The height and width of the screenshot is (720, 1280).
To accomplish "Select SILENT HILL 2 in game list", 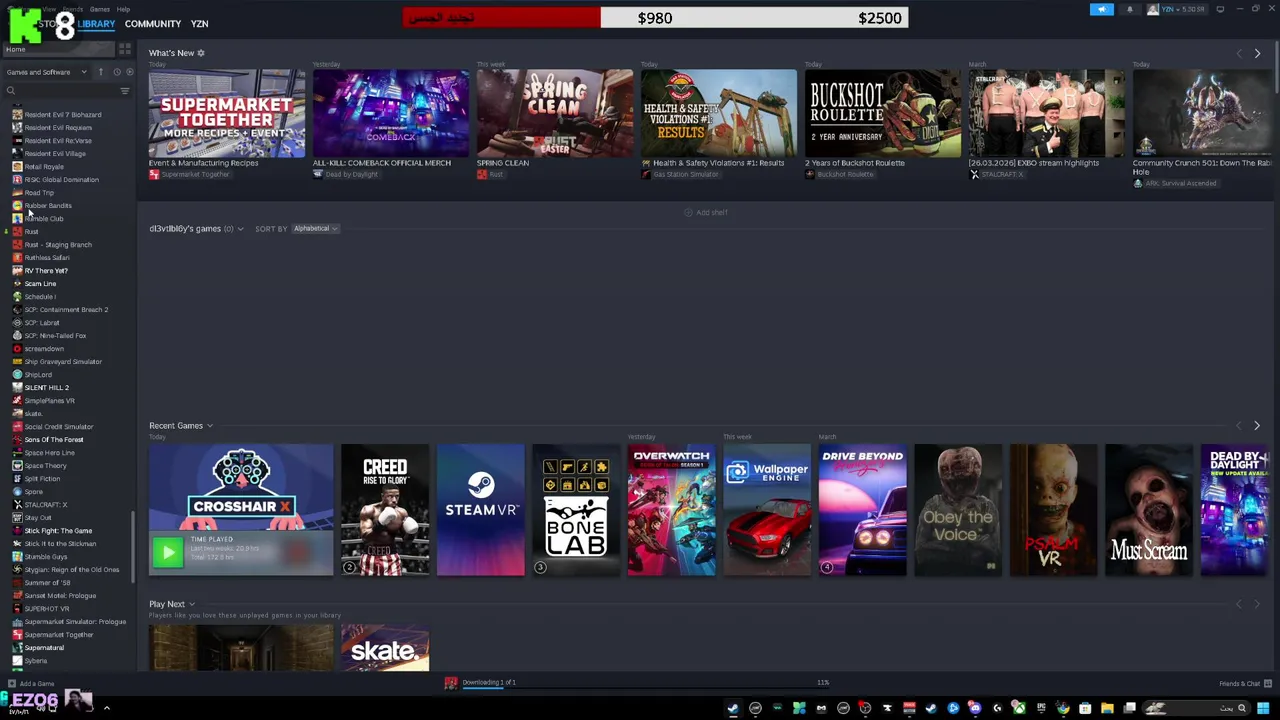I will [46, 388].
